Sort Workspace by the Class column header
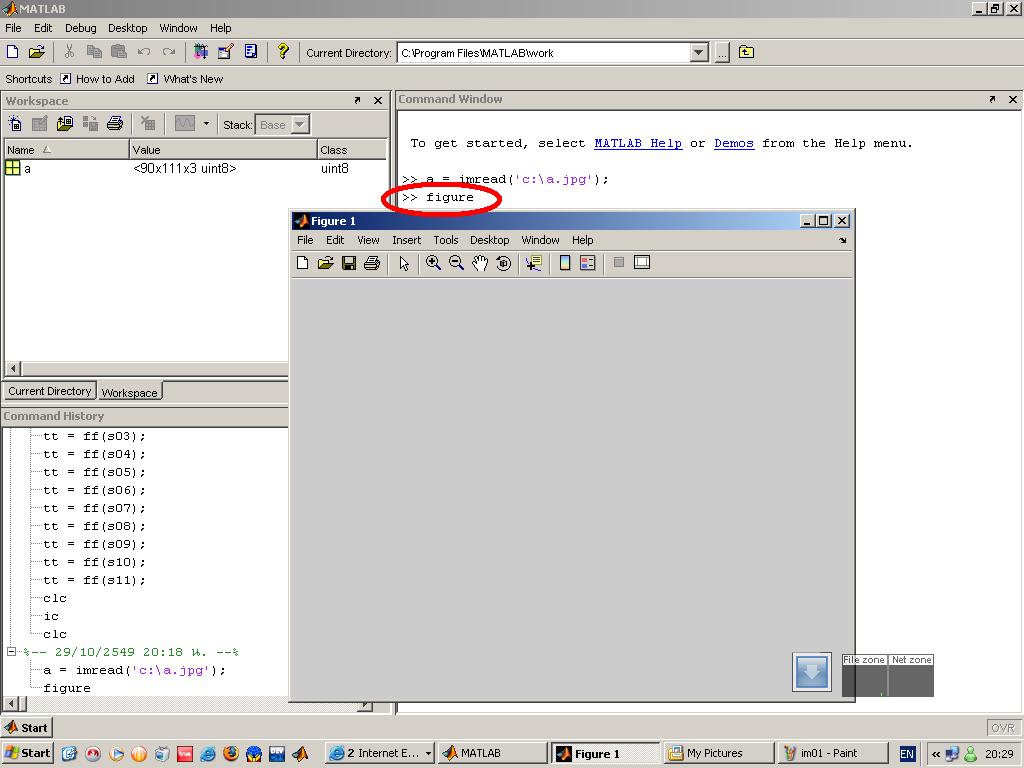Screen dimensions: 1024x768 pyautogui.click(x=352, y=150)
